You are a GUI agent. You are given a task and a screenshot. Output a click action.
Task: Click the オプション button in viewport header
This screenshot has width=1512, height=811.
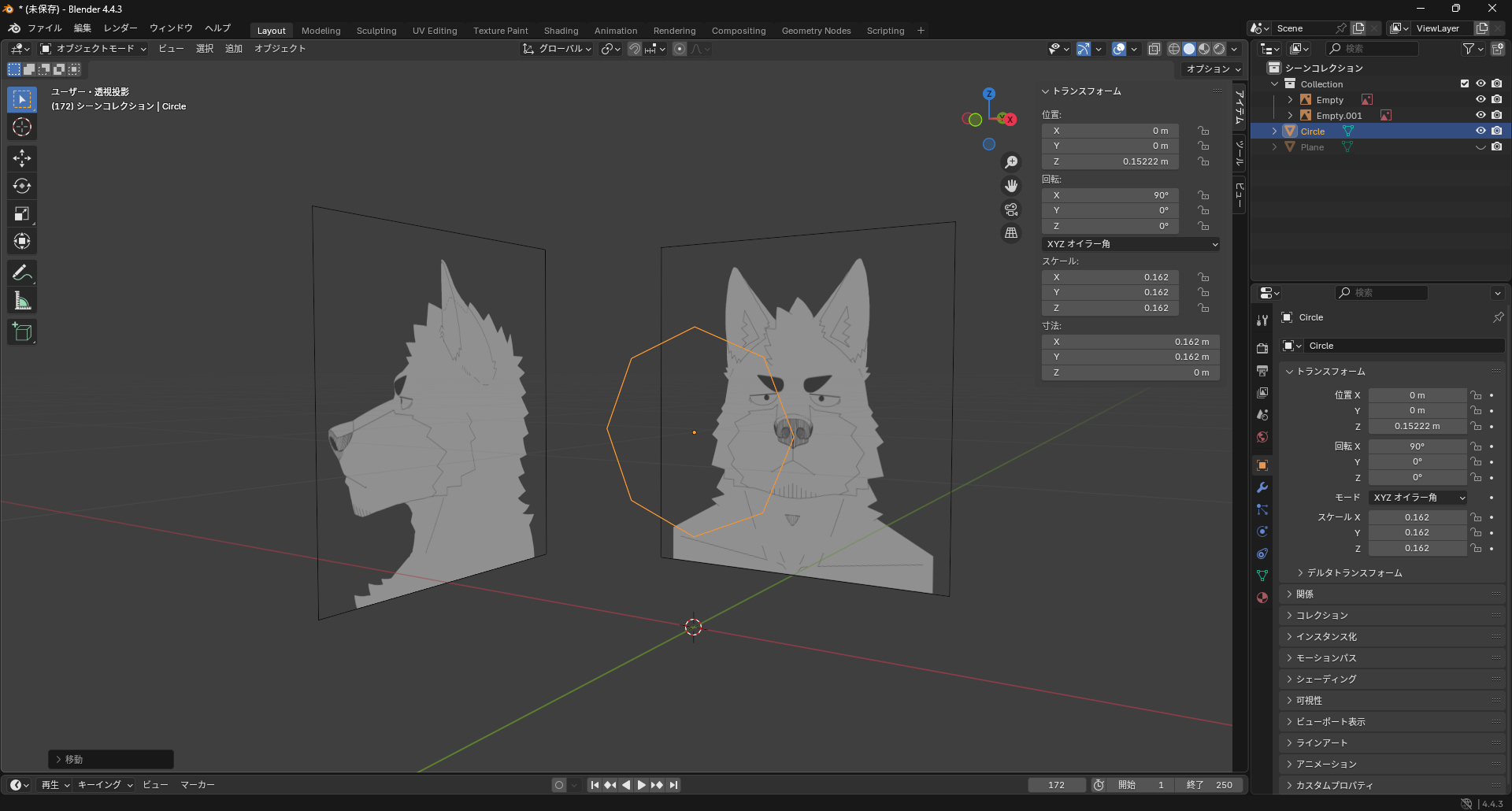click(1213, 69)
